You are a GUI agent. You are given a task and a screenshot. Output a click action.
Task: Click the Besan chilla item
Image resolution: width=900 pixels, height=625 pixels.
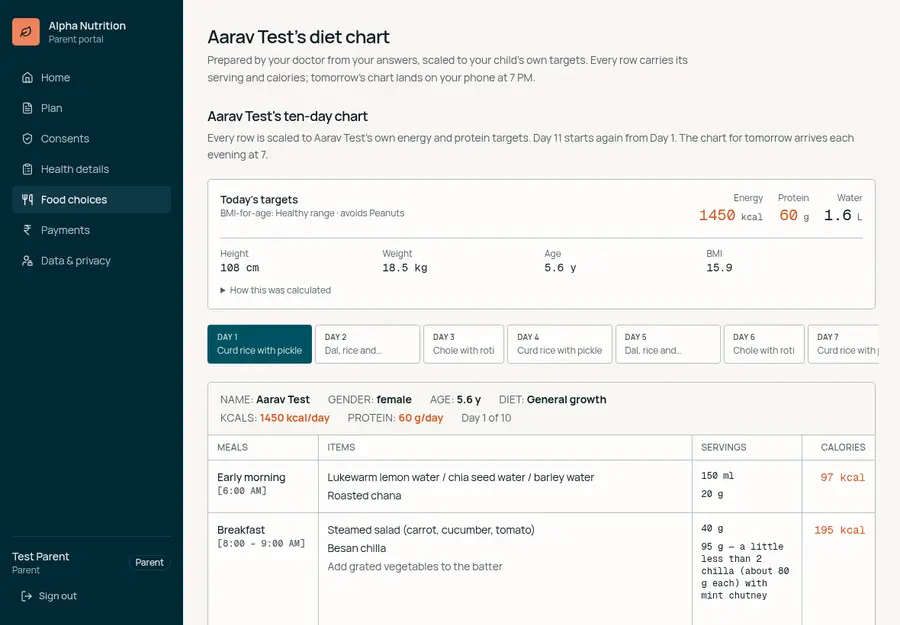click(356, 548)
